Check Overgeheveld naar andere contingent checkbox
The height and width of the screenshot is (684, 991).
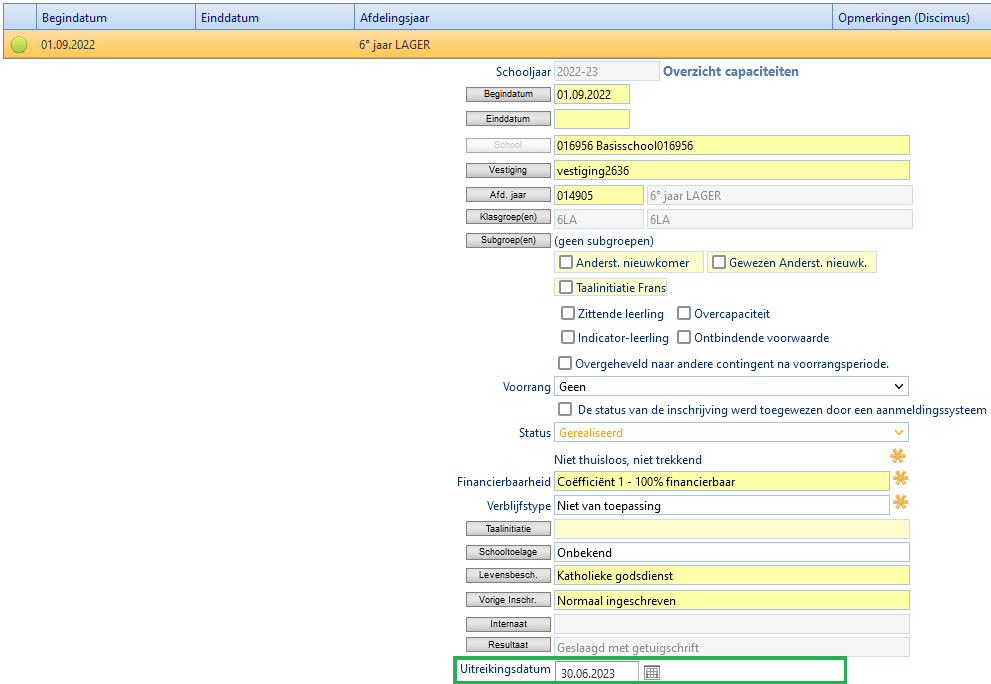pyautogui.click(x=565, y=363)
